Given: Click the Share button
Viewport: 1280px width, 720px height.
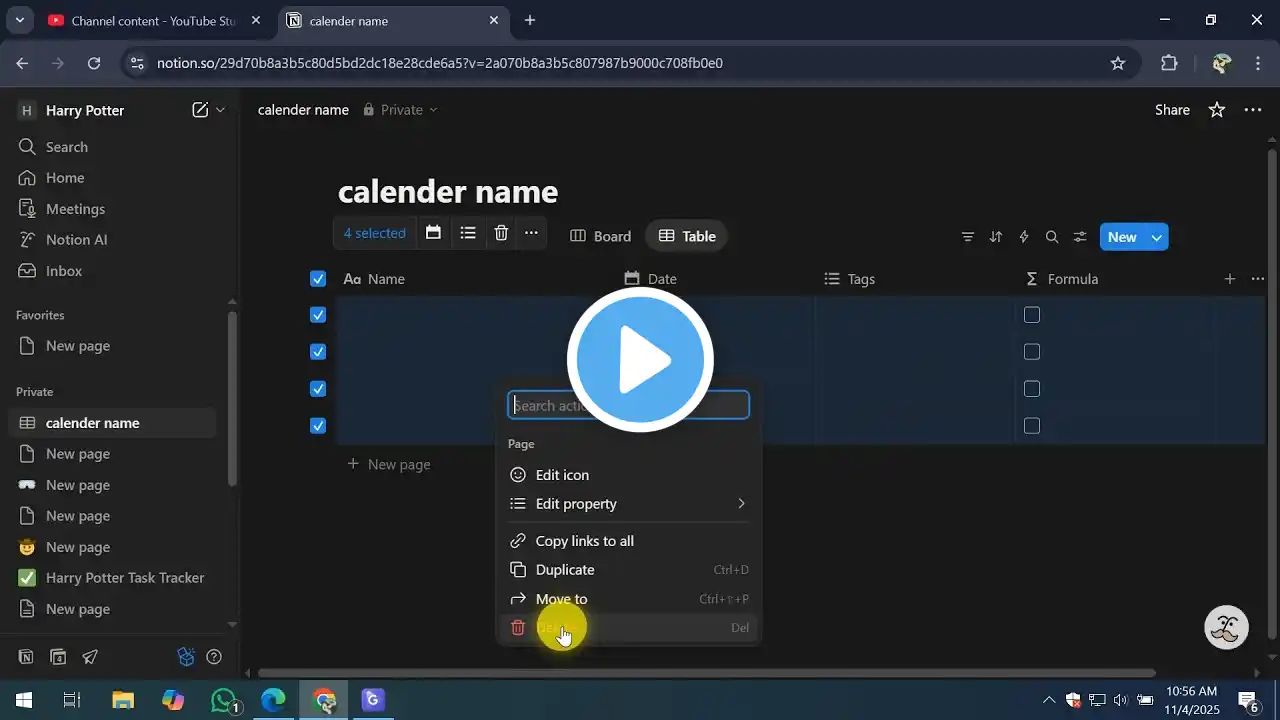Looking at the screenshot, I should 1172,110.
